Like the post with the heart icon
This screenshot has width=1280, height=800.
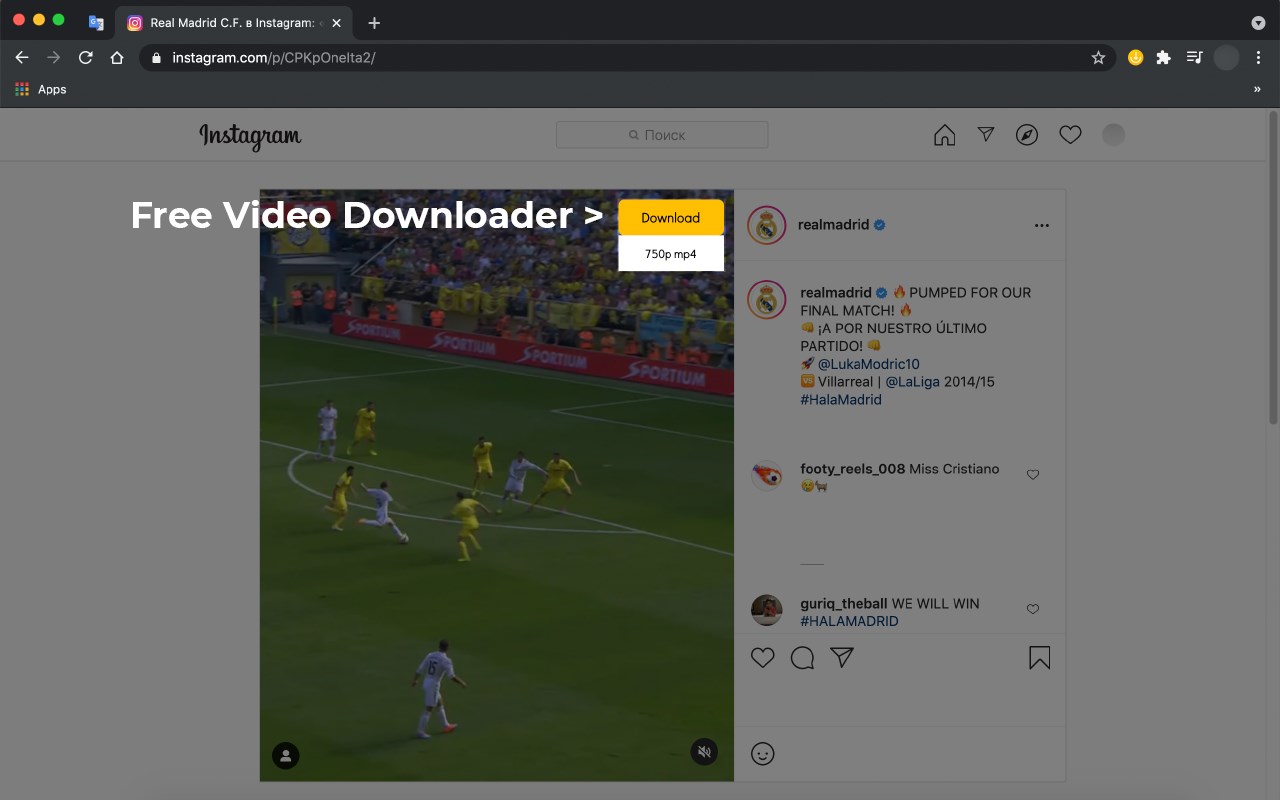(763, 657)
